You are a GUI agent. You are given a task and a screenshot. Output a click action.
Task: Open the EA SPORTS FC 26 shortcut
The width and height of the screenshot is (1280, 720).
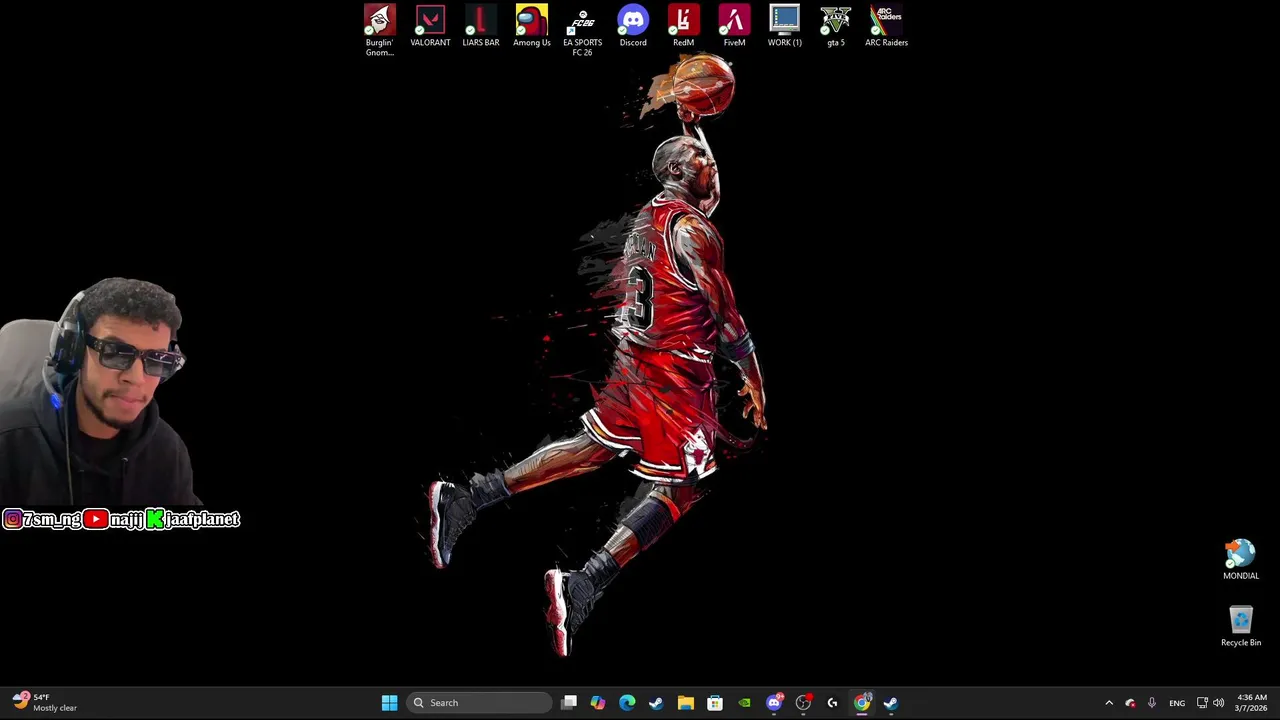click(582, 30)
